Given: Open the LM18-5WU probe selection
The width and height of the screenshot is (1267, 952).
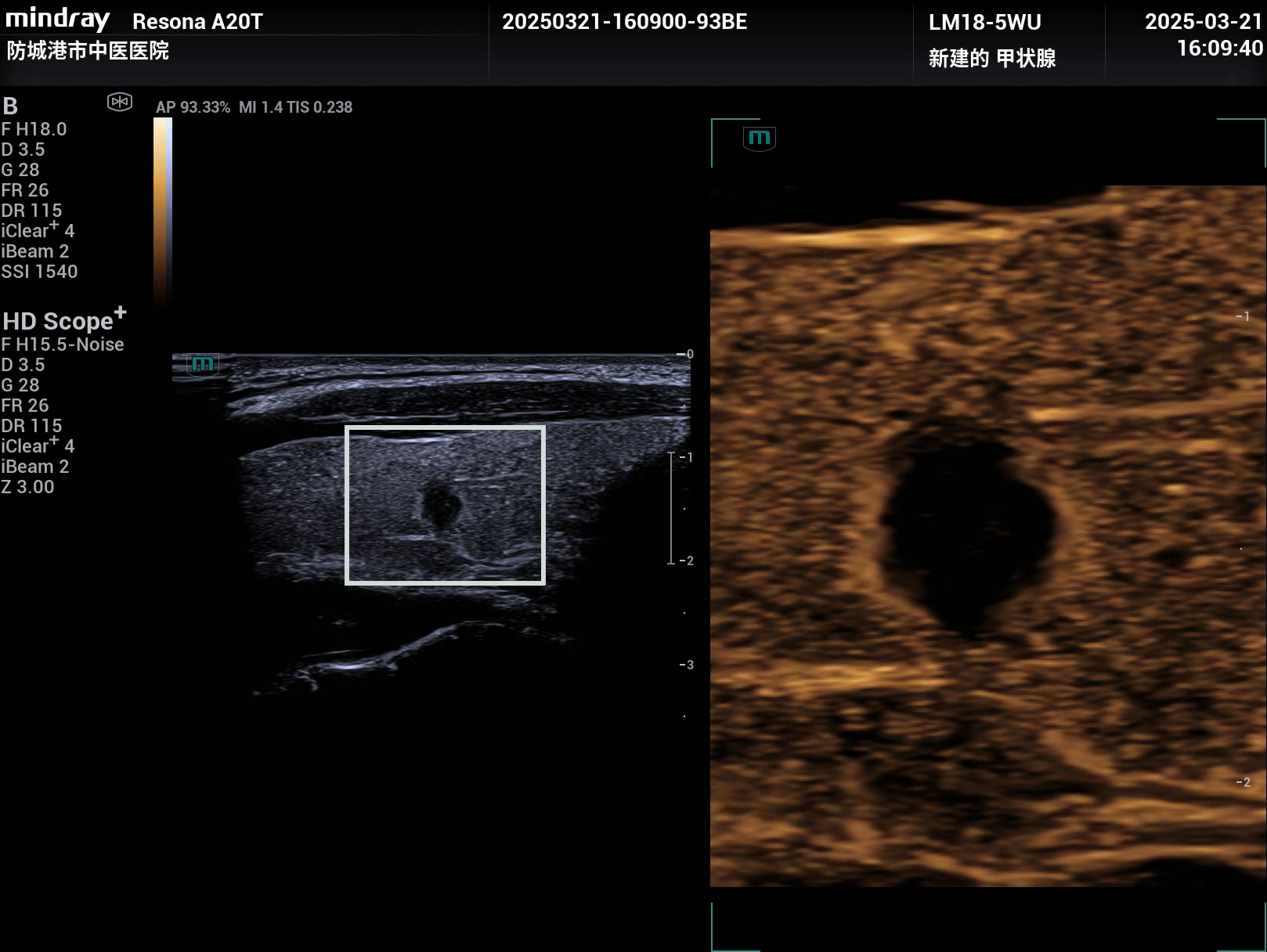Looking at the screenshot, I should (x=984, y=23).
